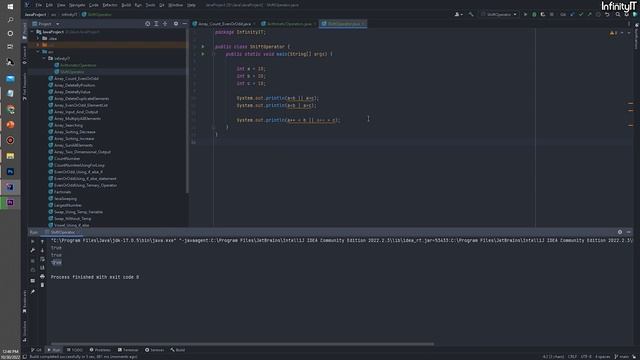Click the Rollback undo arrow icon
The height and width of the screenshot is (360, 640).
pyautogui.click(x=607, y=14)
